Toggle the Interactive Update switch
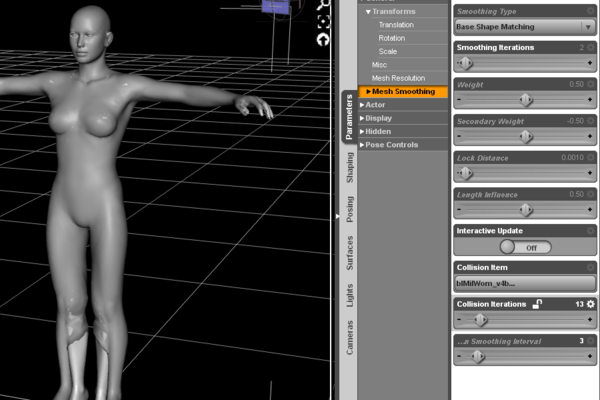The image size is (600, 400). click(x=525, y=247)
